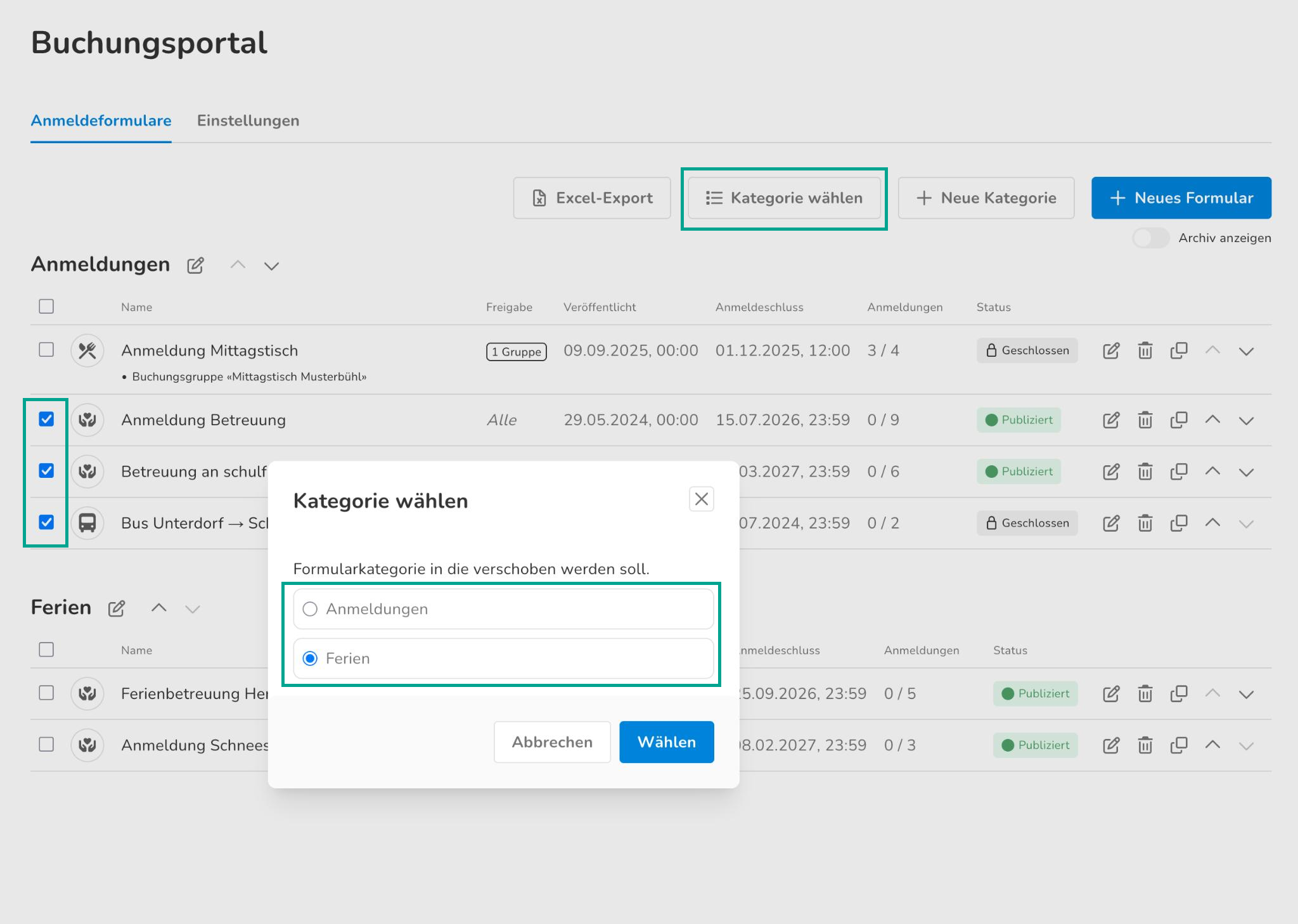1298x924 pixels.
Task: Uncheck the Bus Unterdorf checkbox
Action: coord(46,522)
